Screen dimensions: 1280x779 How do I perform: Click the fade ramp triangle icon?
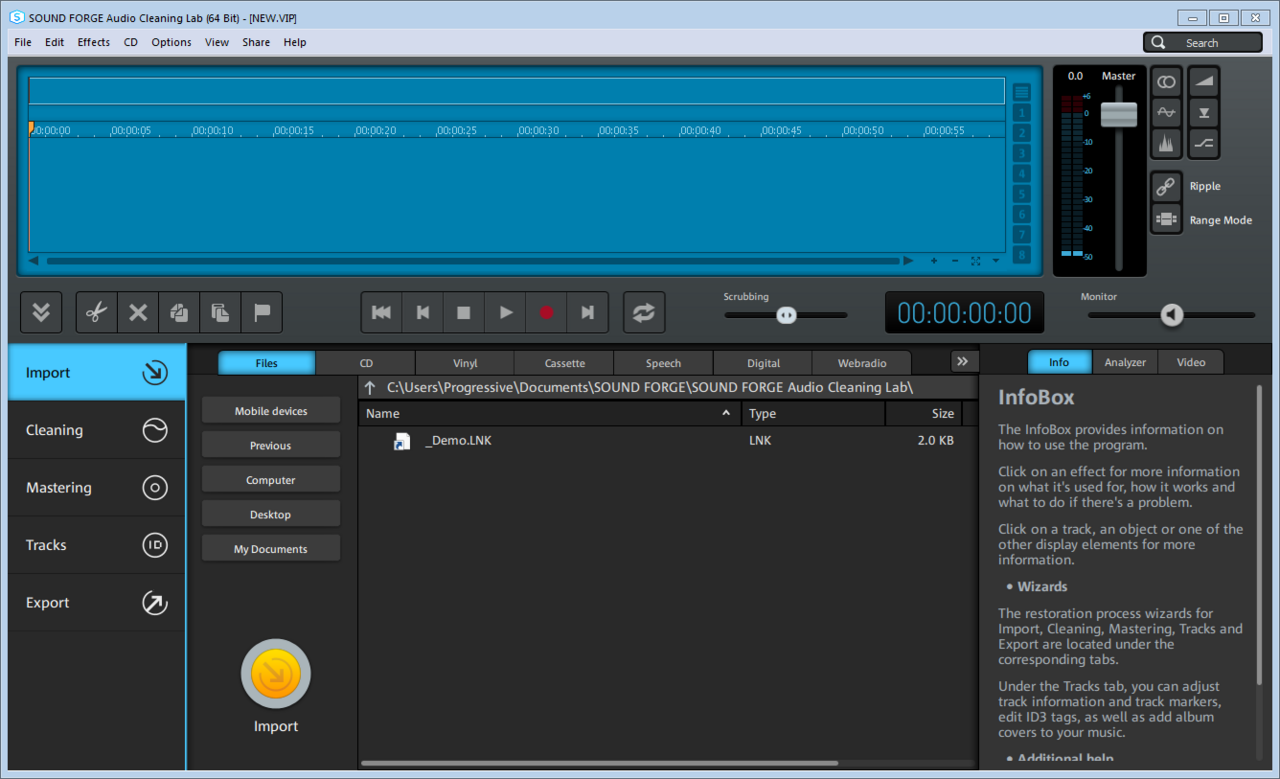point(1204,82)
